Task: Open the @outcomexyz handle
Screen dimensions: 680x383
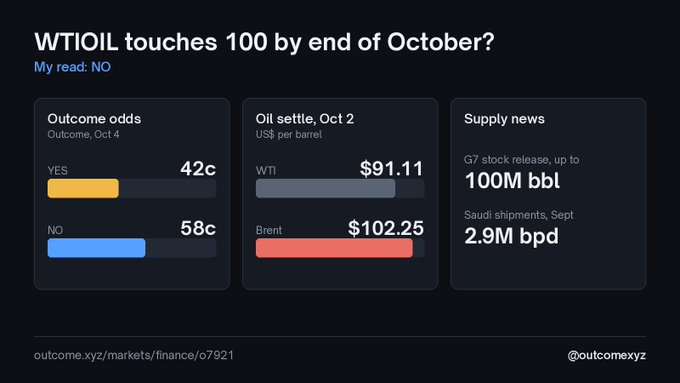Action: (x=606, y=355)
